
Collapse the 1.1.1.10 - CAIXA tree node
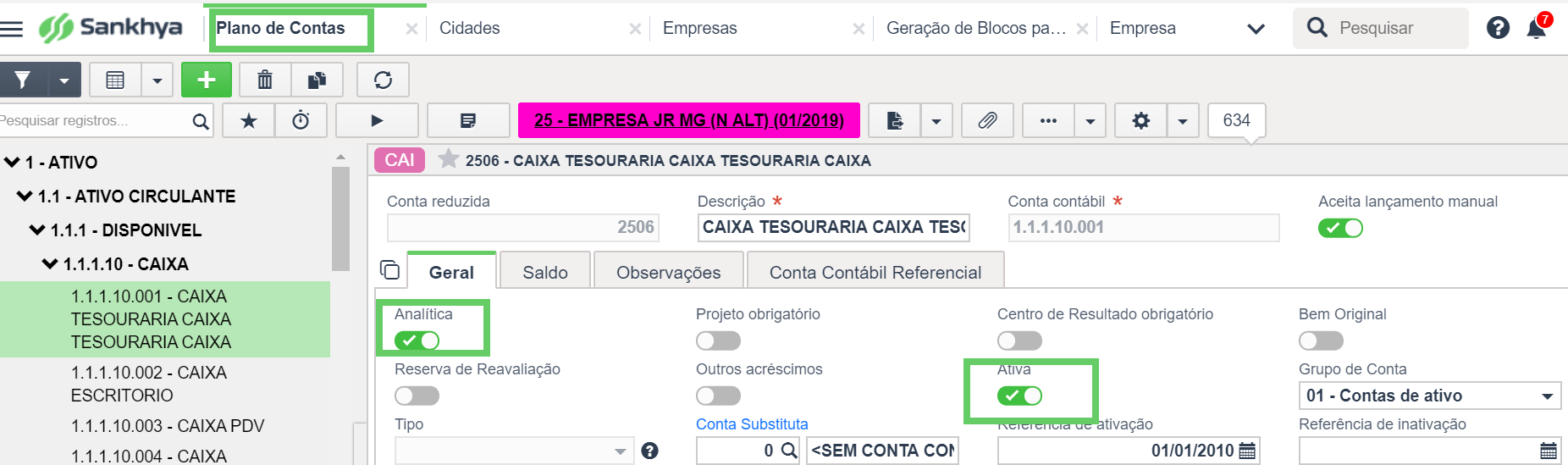point(49,264)
